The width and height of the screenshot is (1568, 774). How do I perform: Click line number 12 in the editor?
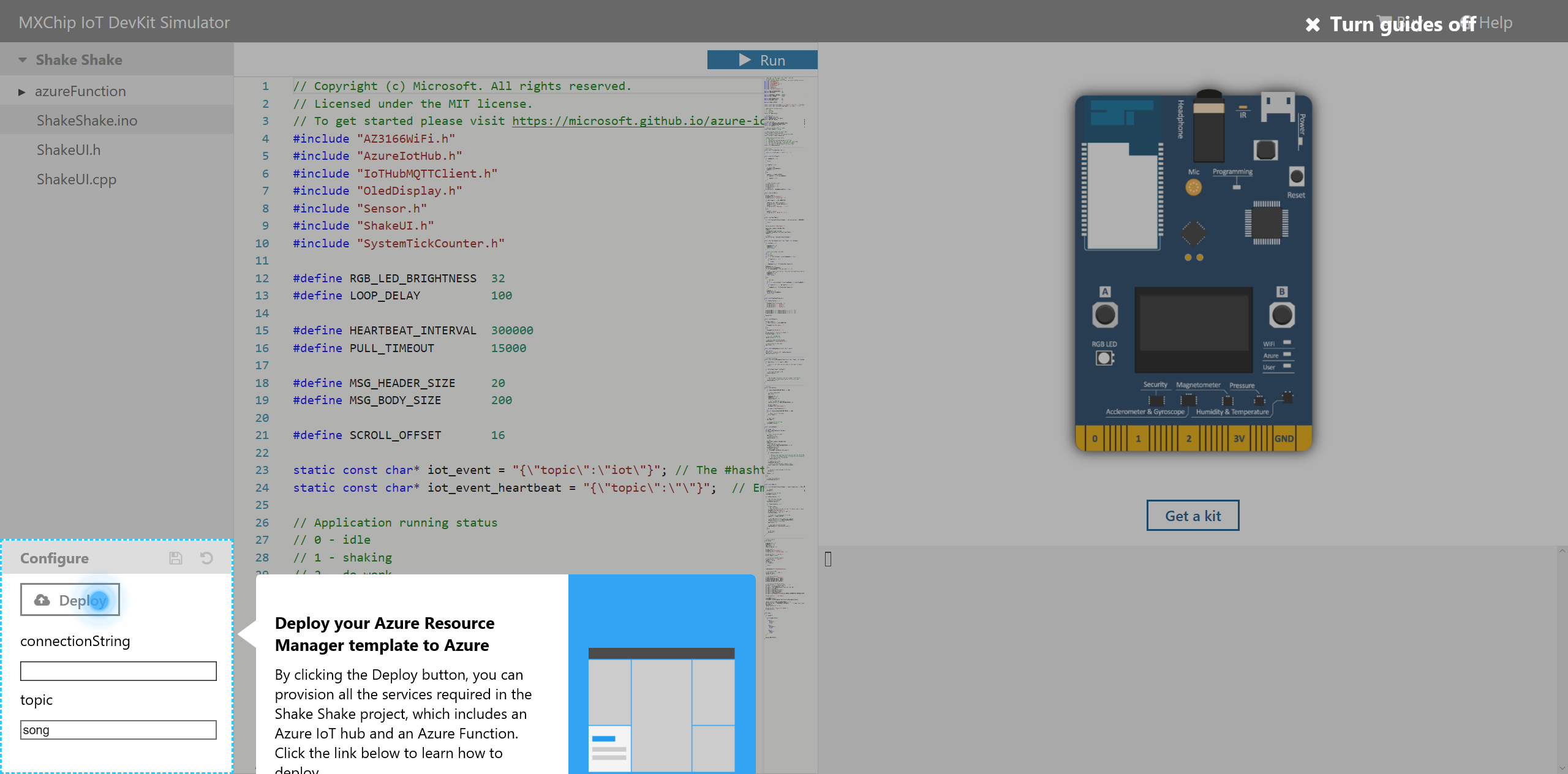(262, 278)
